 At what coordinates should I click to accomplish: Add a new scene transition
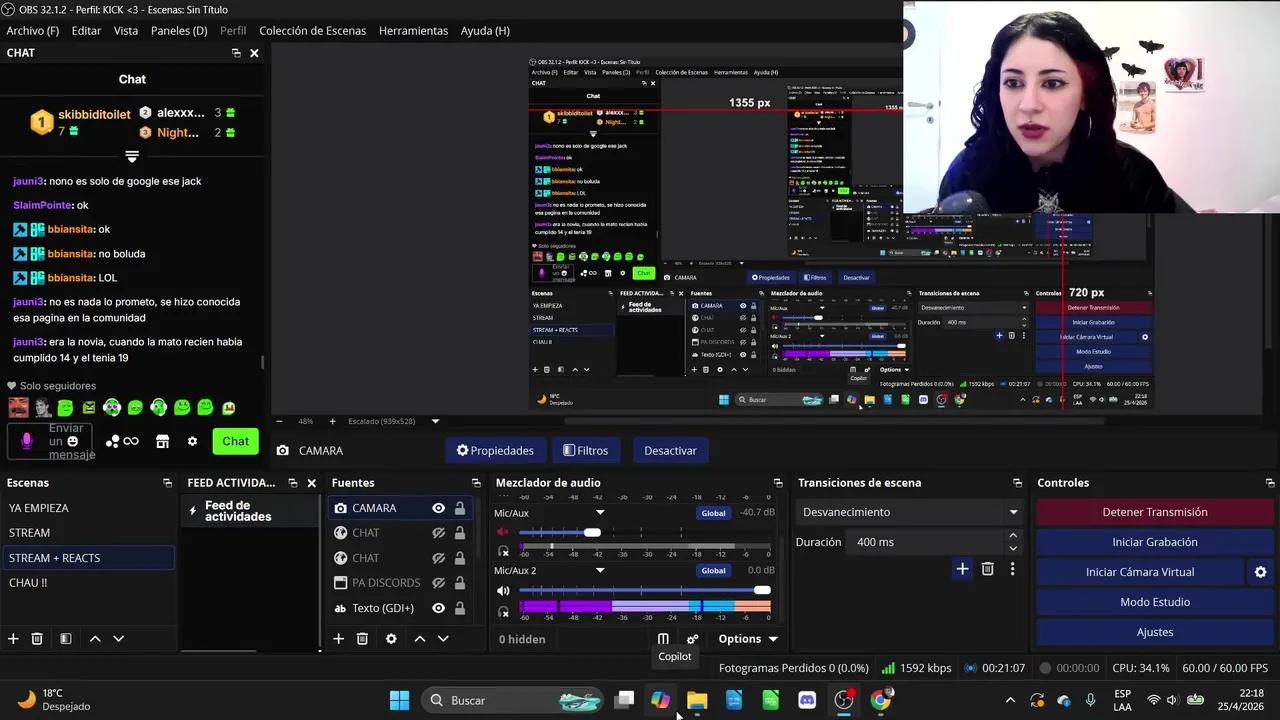pyautogui.click(x=962, y=569)
